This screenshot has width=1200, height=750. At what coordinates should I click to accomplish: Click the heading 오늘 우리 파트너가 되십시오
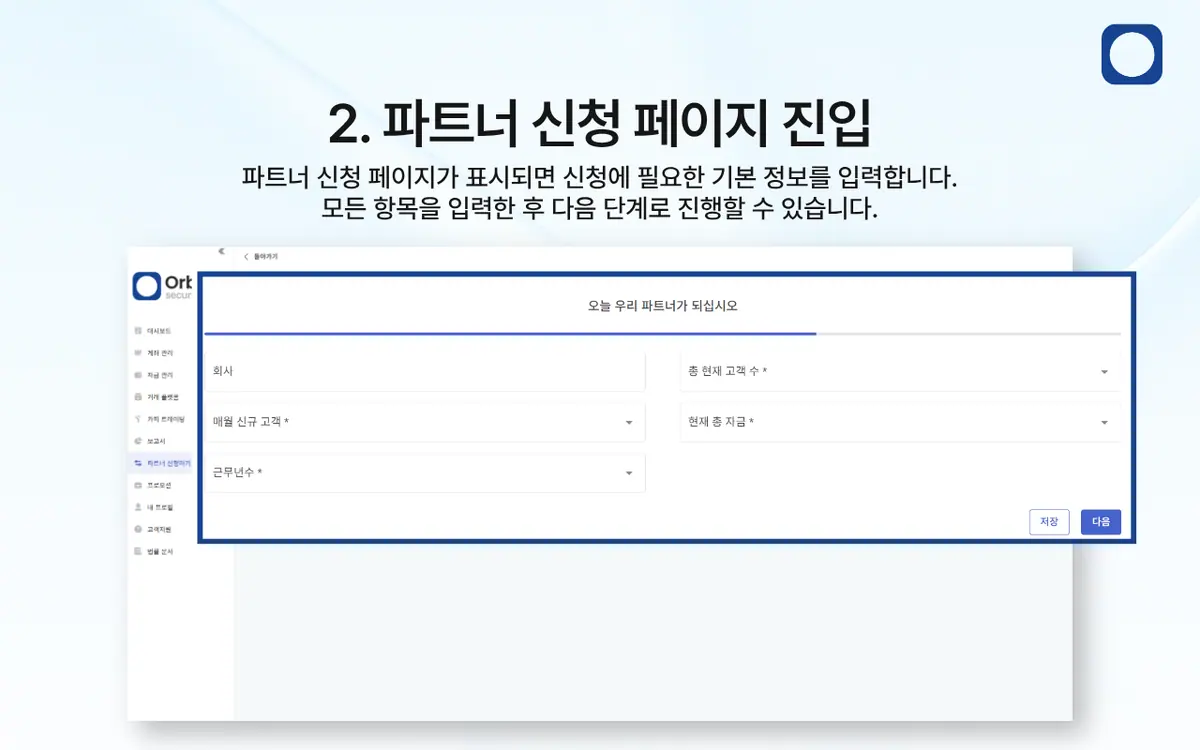(x=663, y=306)
